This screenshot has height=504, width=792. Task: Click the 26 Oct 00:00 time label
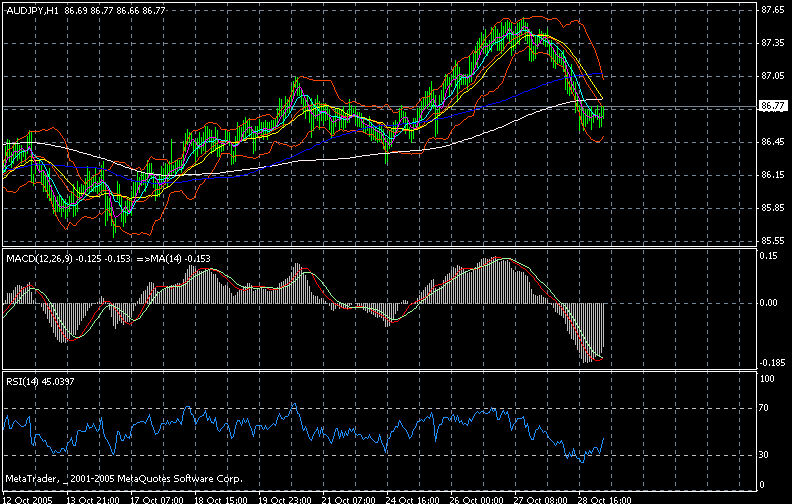point(477,499)
